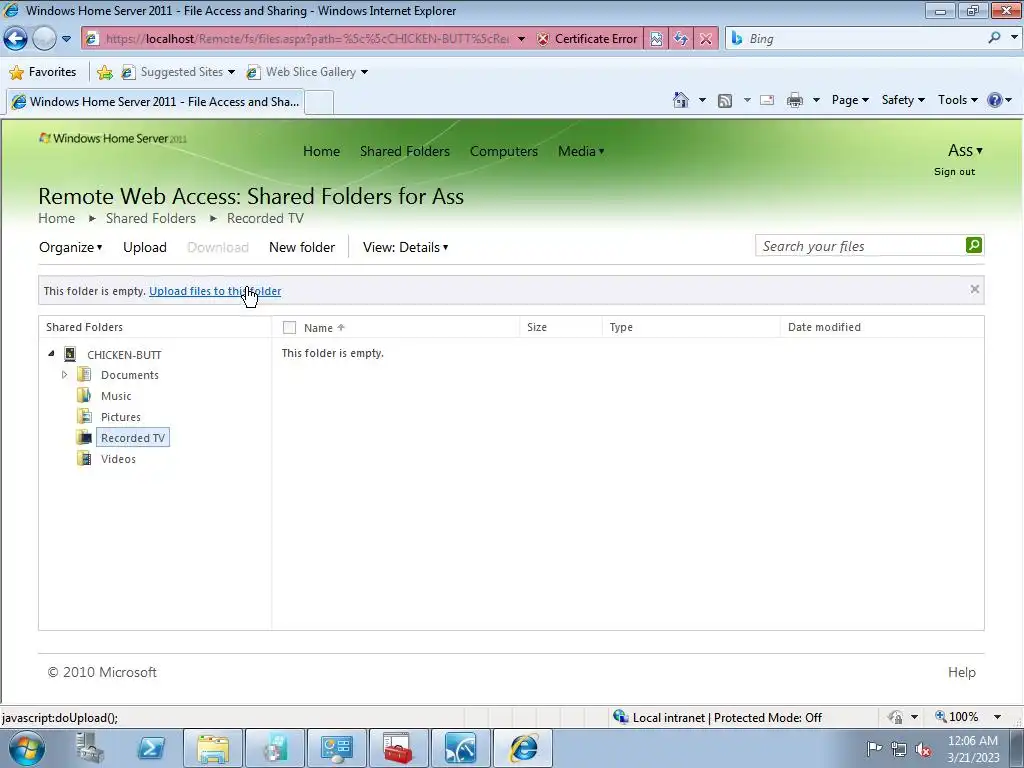
Task: Open the red toolbox taskbar icon
Action: click(x=397, y=748)
